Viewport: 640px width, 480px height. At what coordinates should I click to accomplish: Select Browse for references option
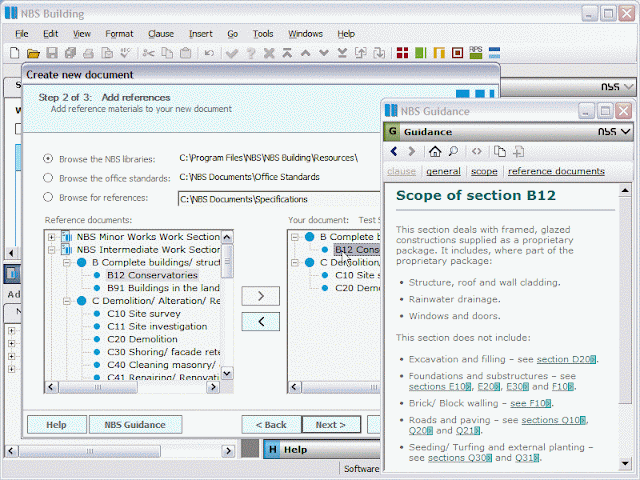click(48, 197)
